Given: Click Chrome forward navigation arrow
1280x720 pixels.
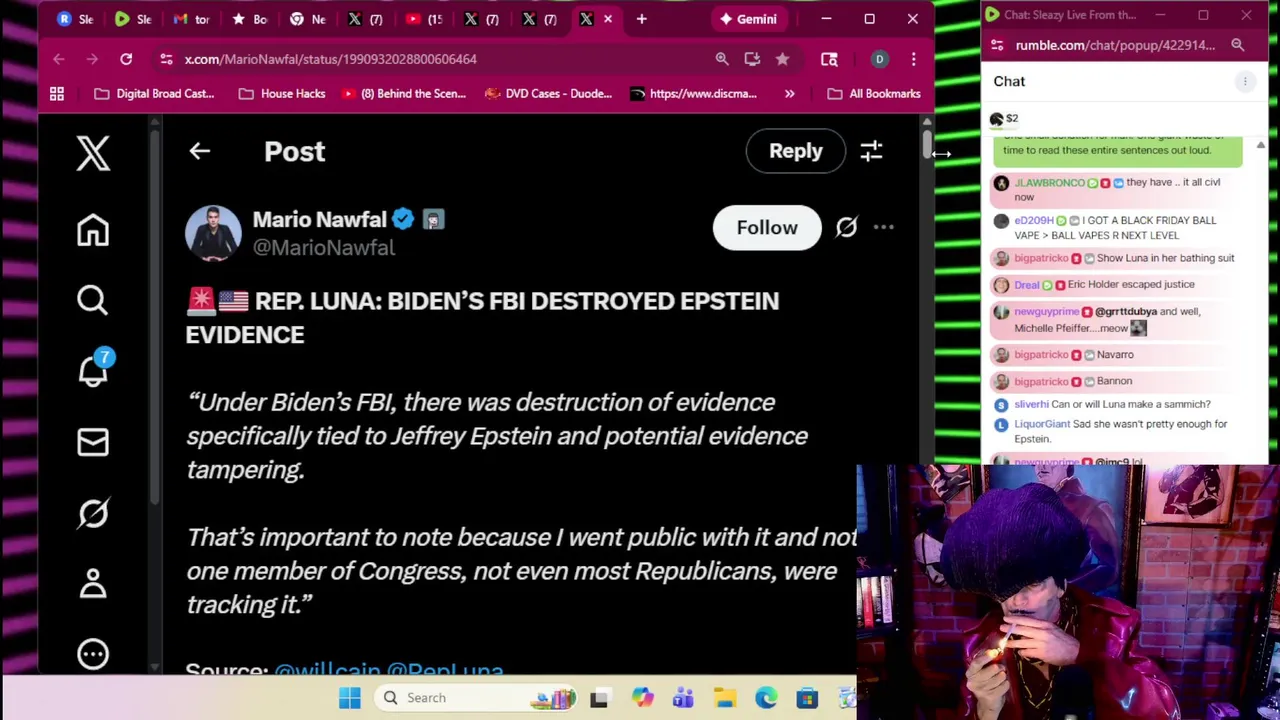Looking at the screenshot, I should (x=92, y=59).
